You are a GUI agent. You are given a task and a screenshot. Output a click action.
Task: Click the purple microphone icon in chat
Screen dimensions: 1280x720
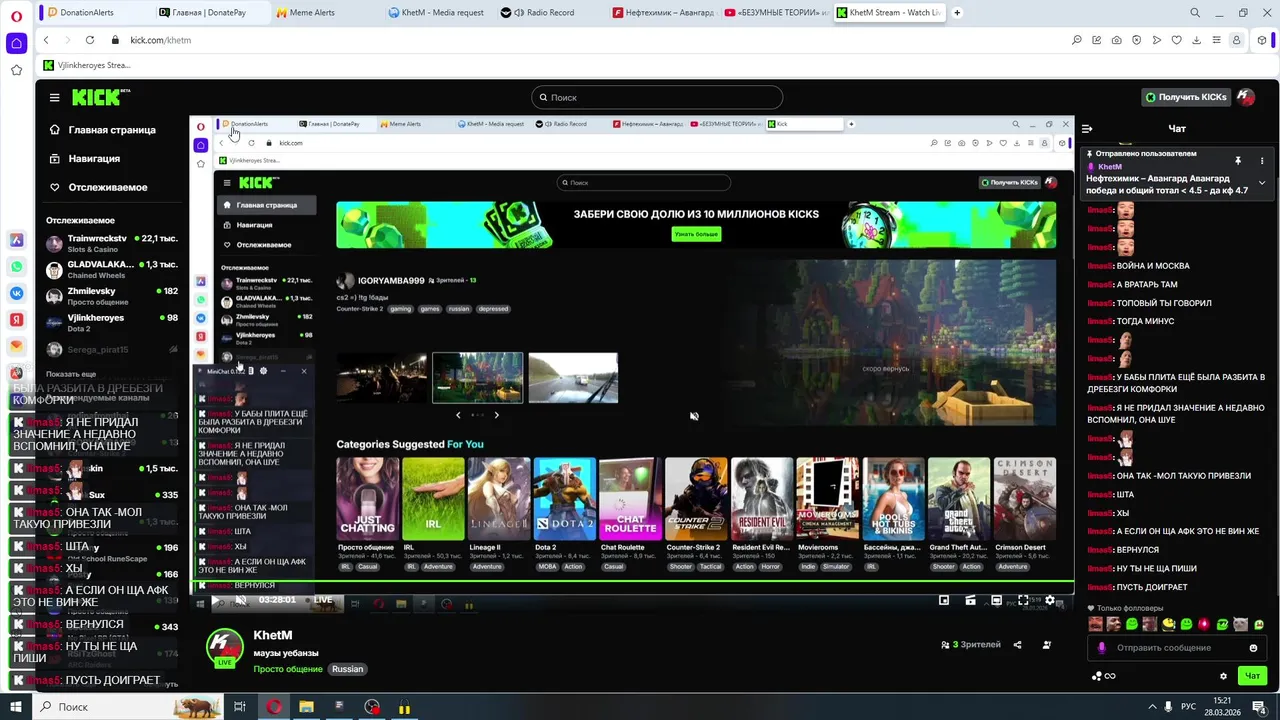click(x=1102, y=648)
